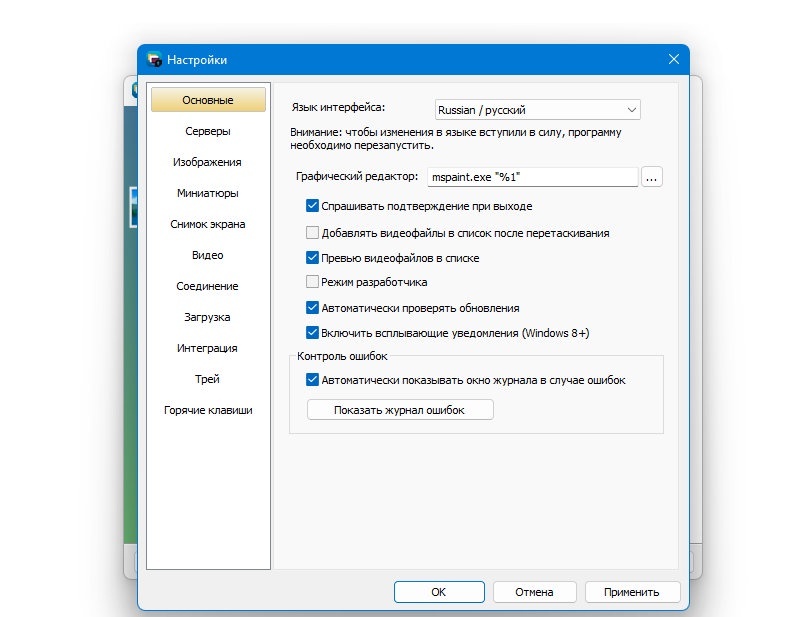Toggle Включить всплывающие уведомления checkbox
This screenshot has width=791, height=617.
click(x=312, y=333)
